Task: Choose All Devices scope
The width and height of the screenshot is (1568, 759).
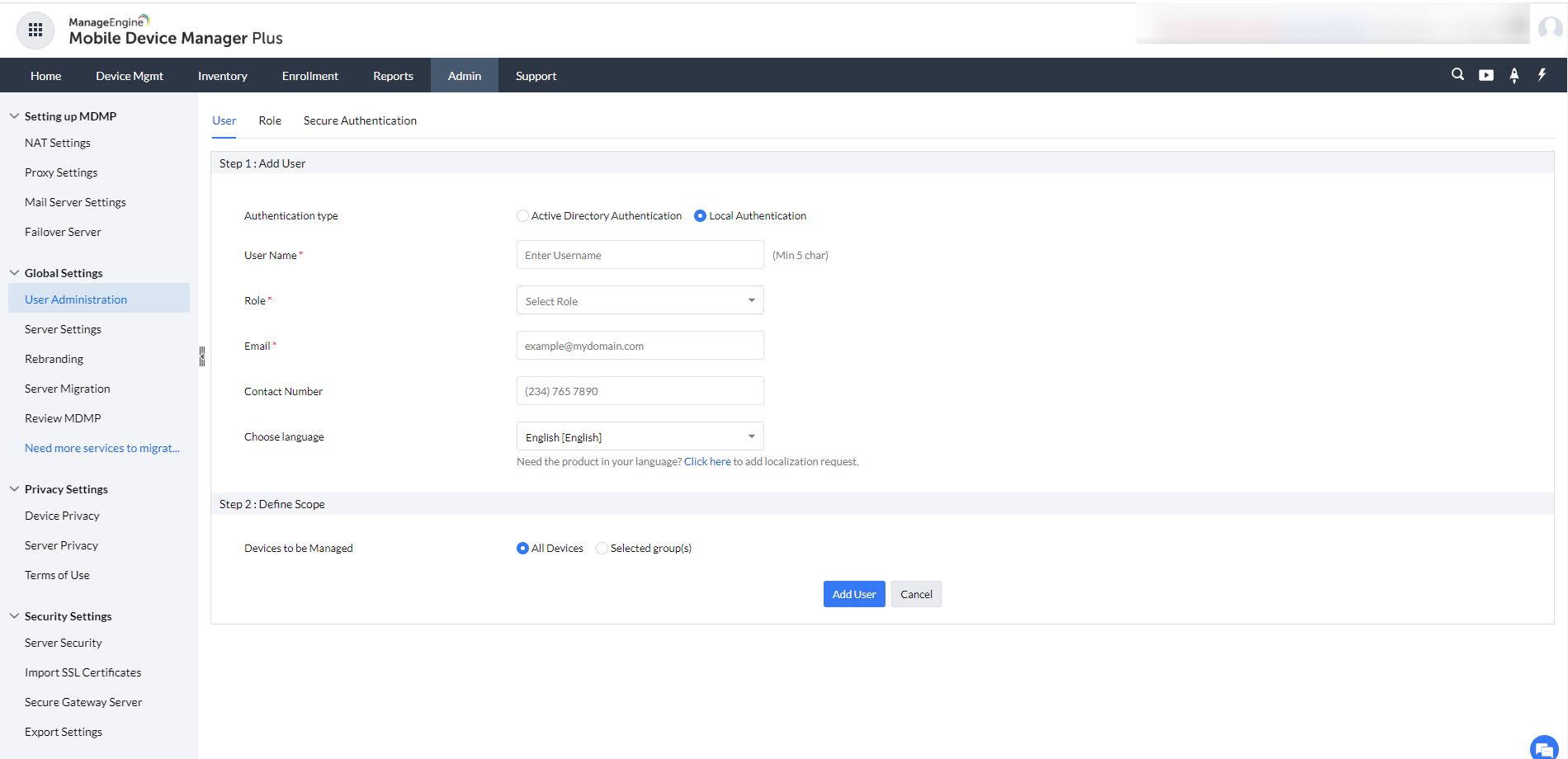Action: point(522,548)
